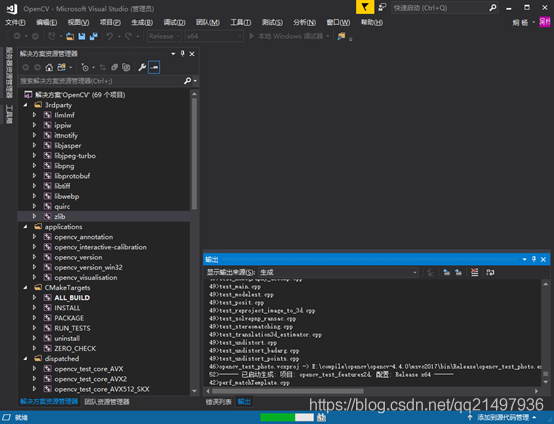Click the Redo toolbar icon
The height and width of the screenshot is (424, 554).
click(128, 36)
